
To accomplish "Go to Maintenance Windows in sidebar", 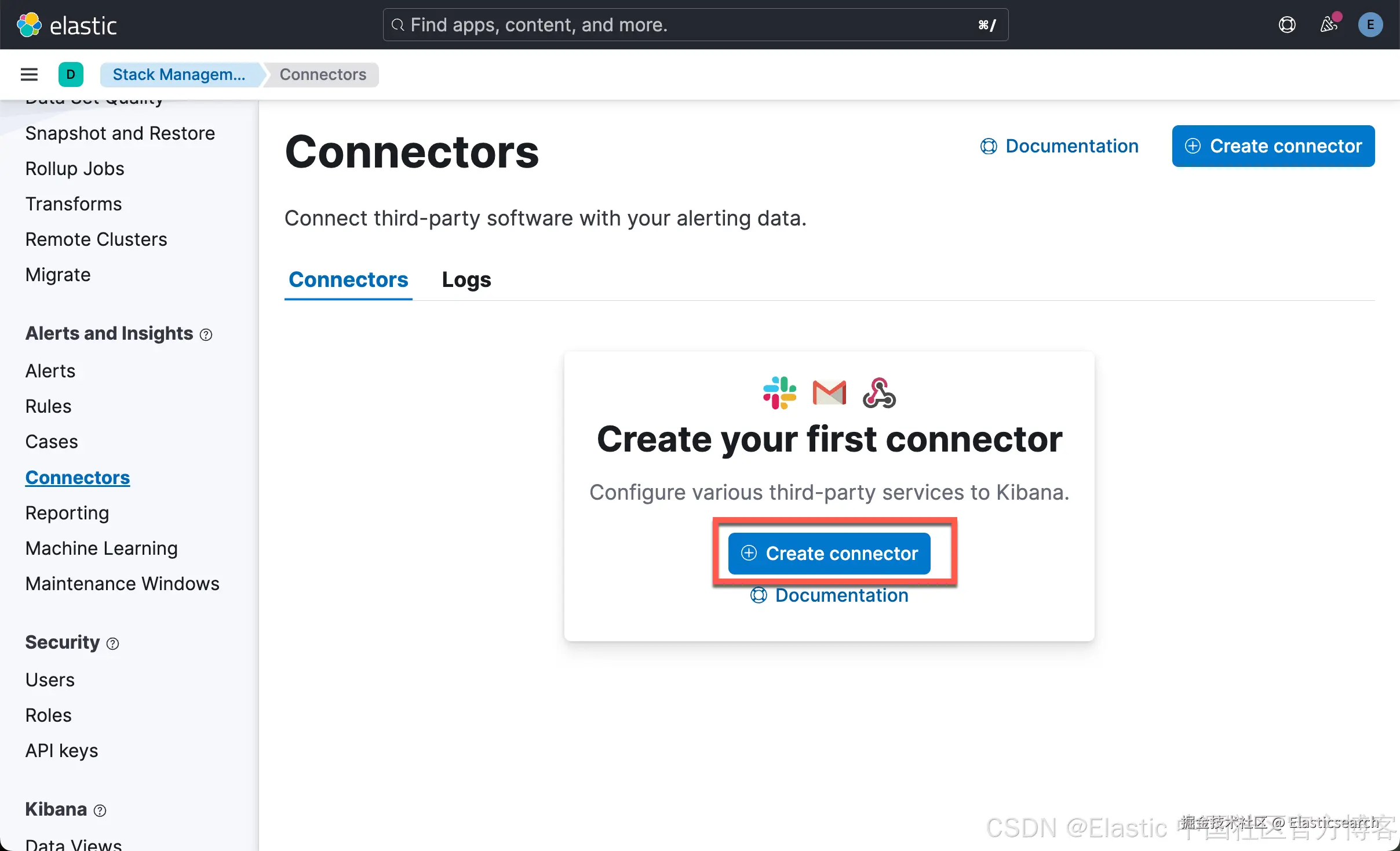I will (122, 583).
